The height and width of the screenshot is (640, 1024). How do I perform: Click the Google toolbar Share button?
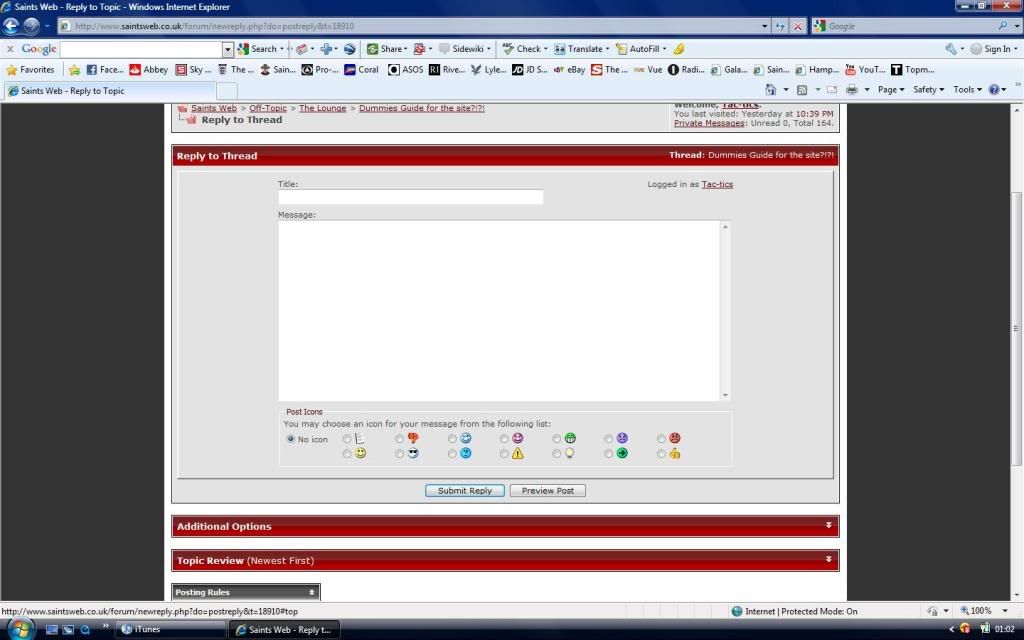tap(386, 49)
